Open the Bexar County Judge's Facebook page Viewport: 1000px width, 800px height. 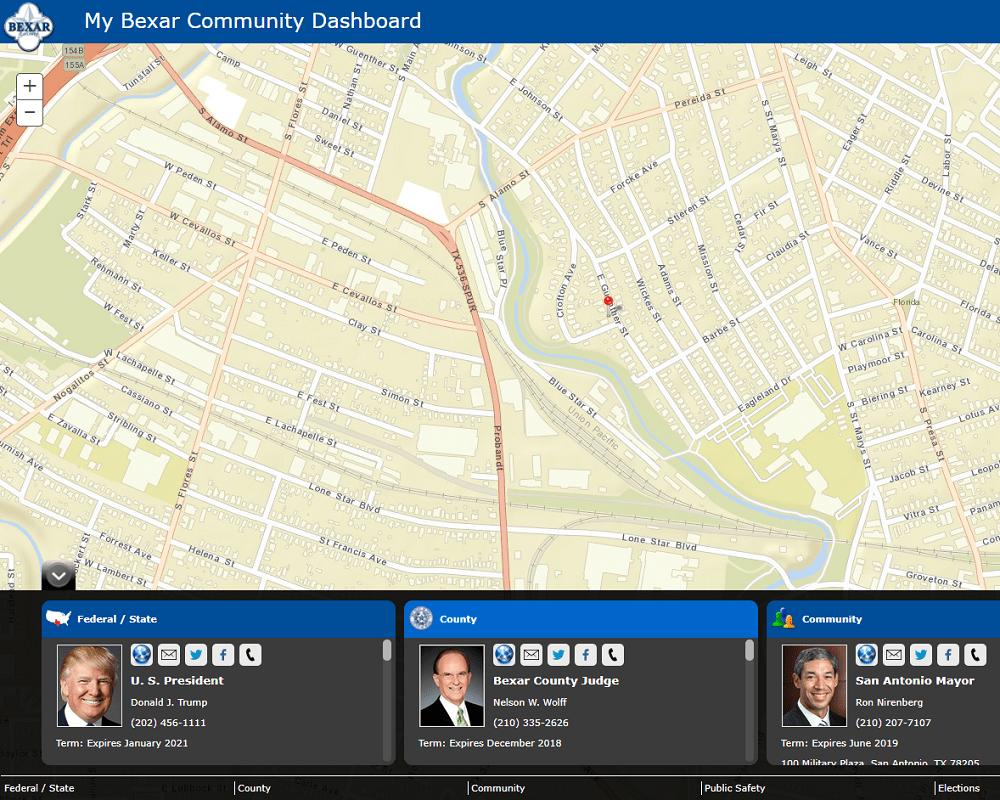coord(584,655)
